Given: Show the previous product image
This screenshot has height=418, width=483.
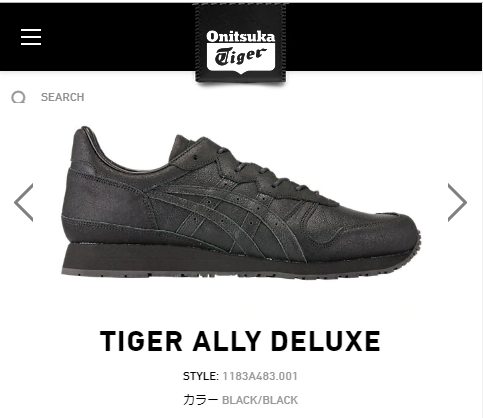Looking at the screenshot, I should click(x=24, y=202).
